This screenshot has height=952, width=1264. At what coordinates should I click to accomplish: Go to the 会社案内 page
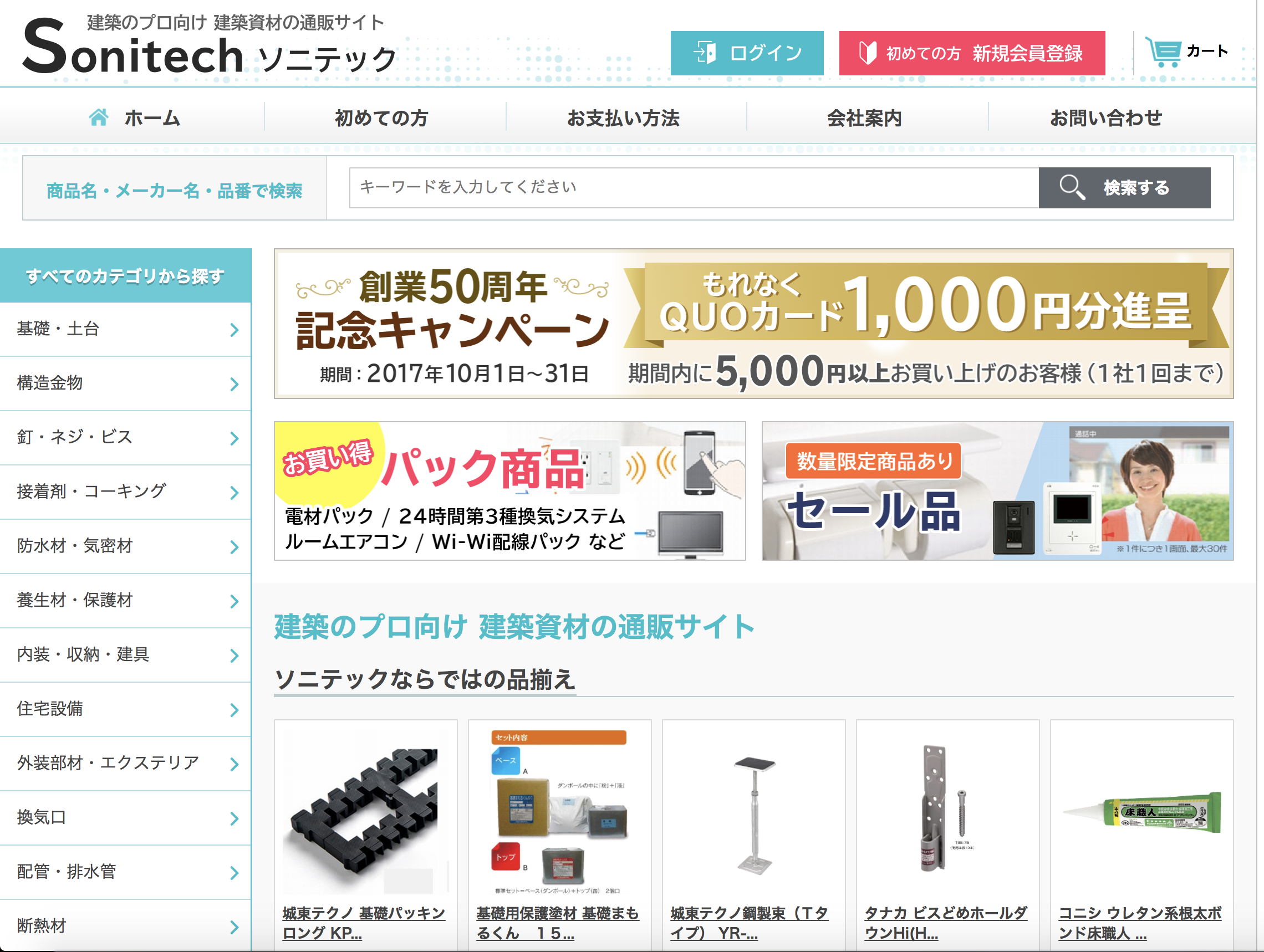(x=864, y=118)
